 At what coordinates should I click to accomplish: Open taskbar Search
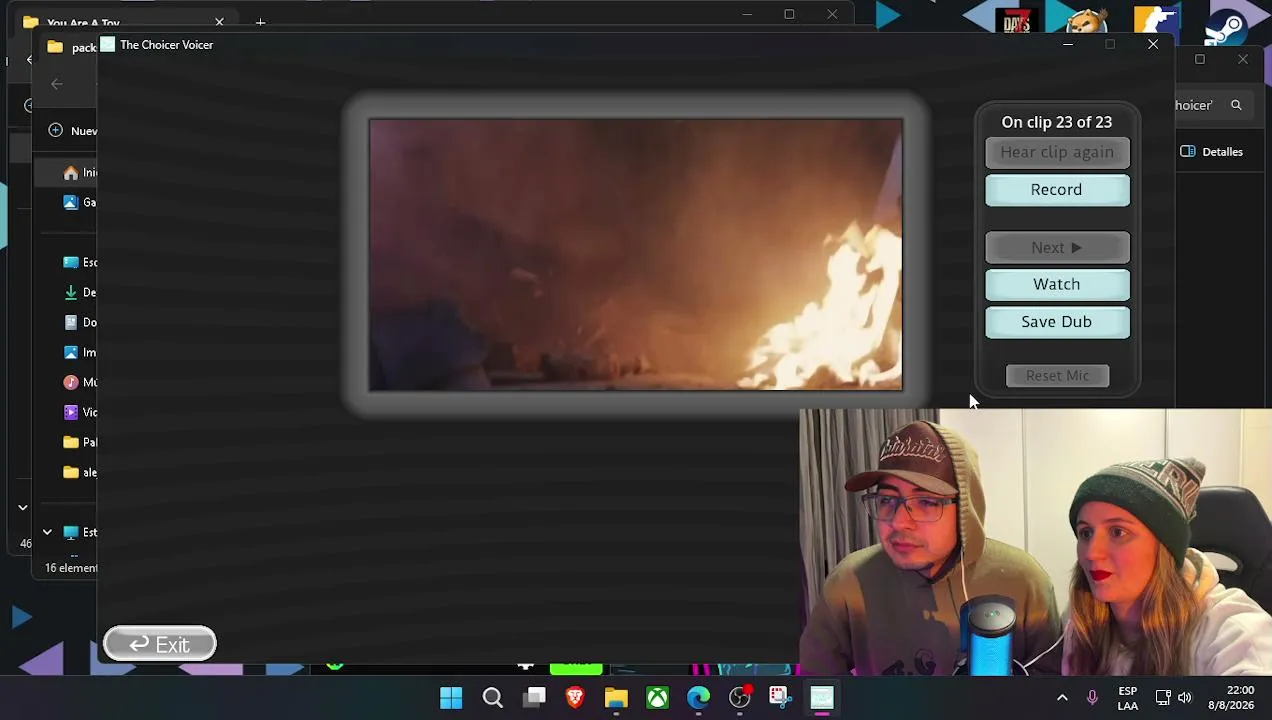coord(493,698)
